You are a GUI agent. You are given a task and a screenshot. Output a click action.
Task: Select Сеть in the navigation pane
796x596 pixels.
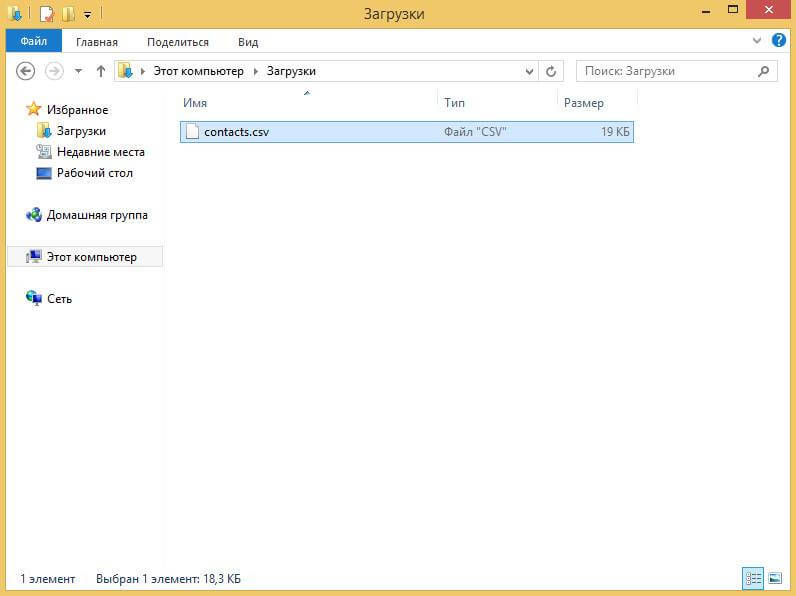(x=59, y=299)
